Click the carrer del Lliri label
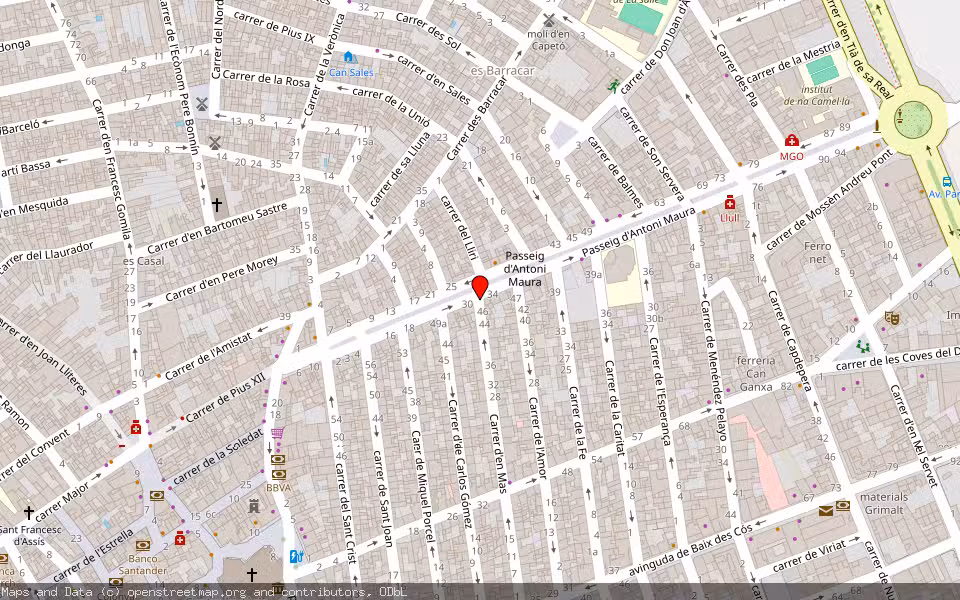Viewport: 960px width, 600px height. [x=459, y=227]
